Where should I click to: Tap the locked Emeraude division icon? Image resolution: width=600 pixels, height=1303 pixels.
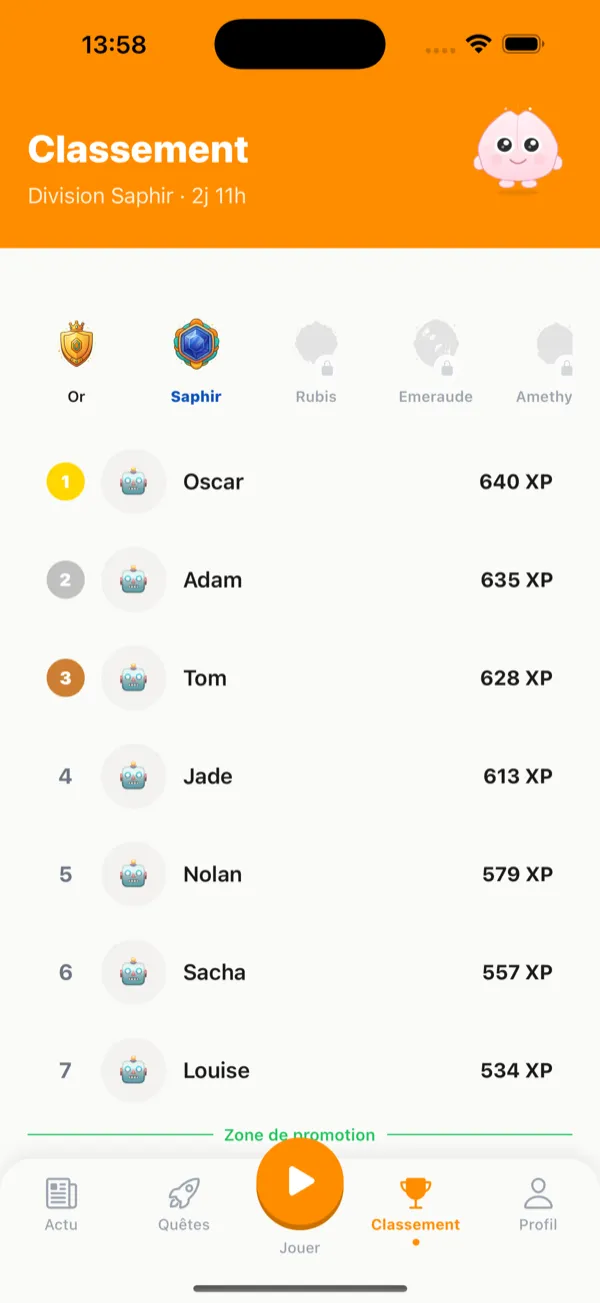coord(436,346)
